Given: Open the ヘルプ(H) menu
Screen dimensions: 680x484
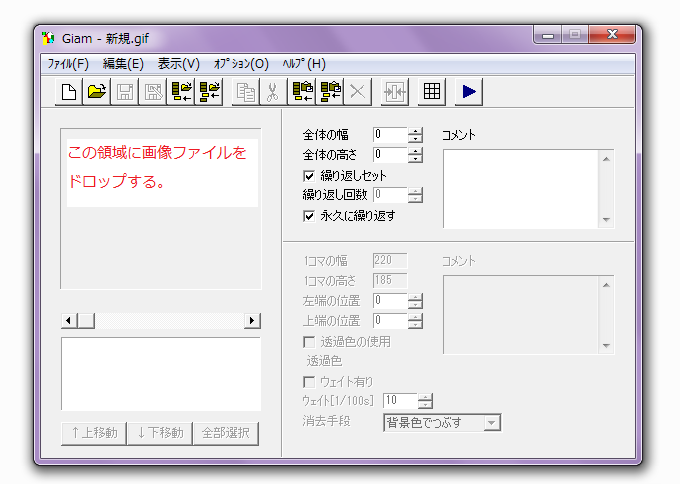Looking at the screenshot, I should tap(304, 64).
